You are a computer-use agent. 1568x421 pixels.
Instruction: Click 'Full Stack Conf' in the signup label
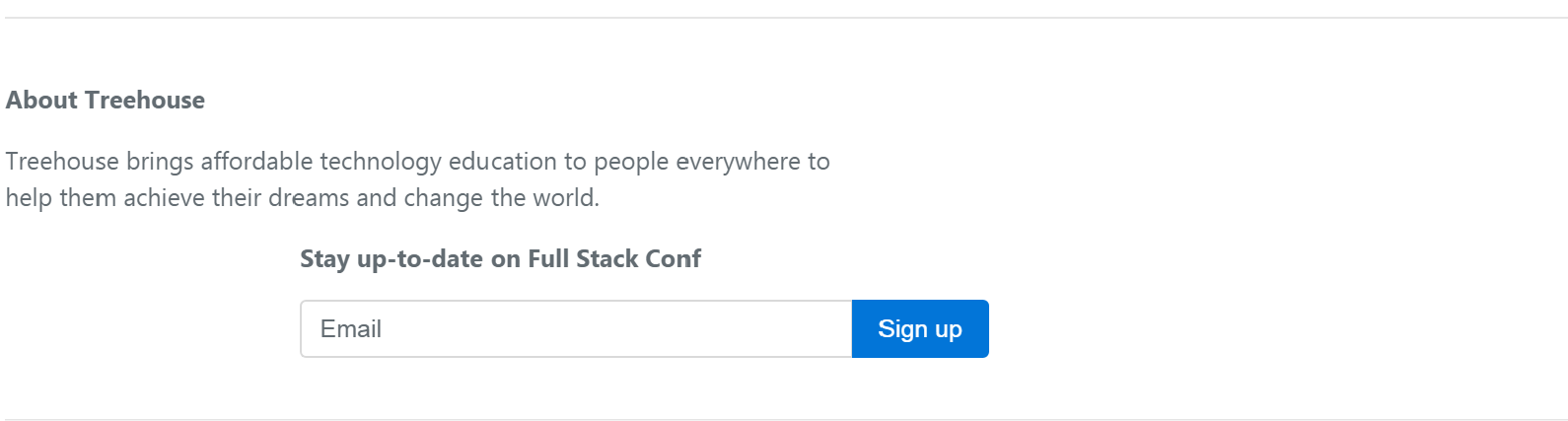click(614, 259)
